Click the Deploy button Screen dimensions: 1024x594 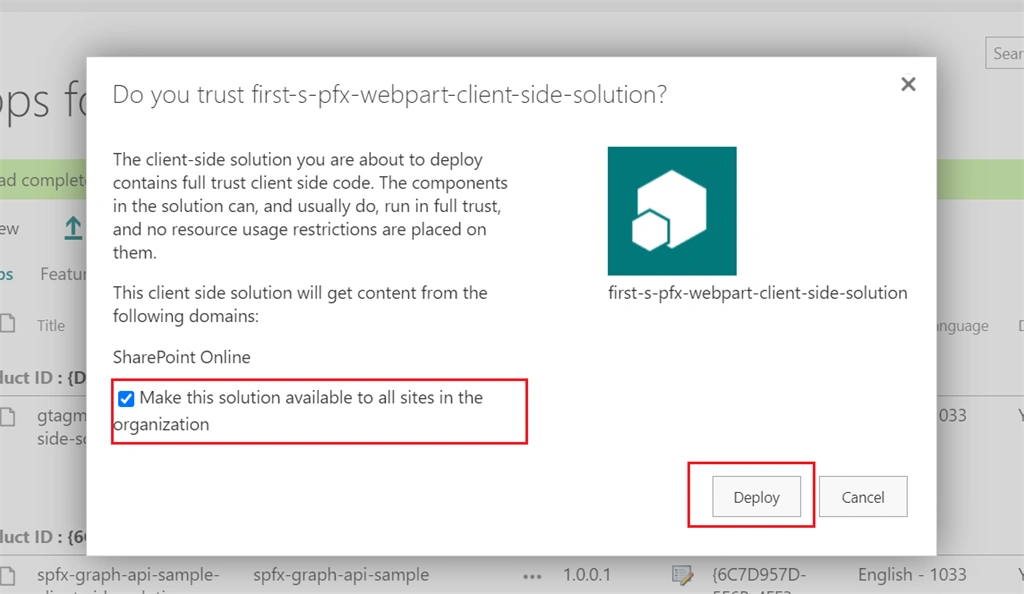[756, 497]
